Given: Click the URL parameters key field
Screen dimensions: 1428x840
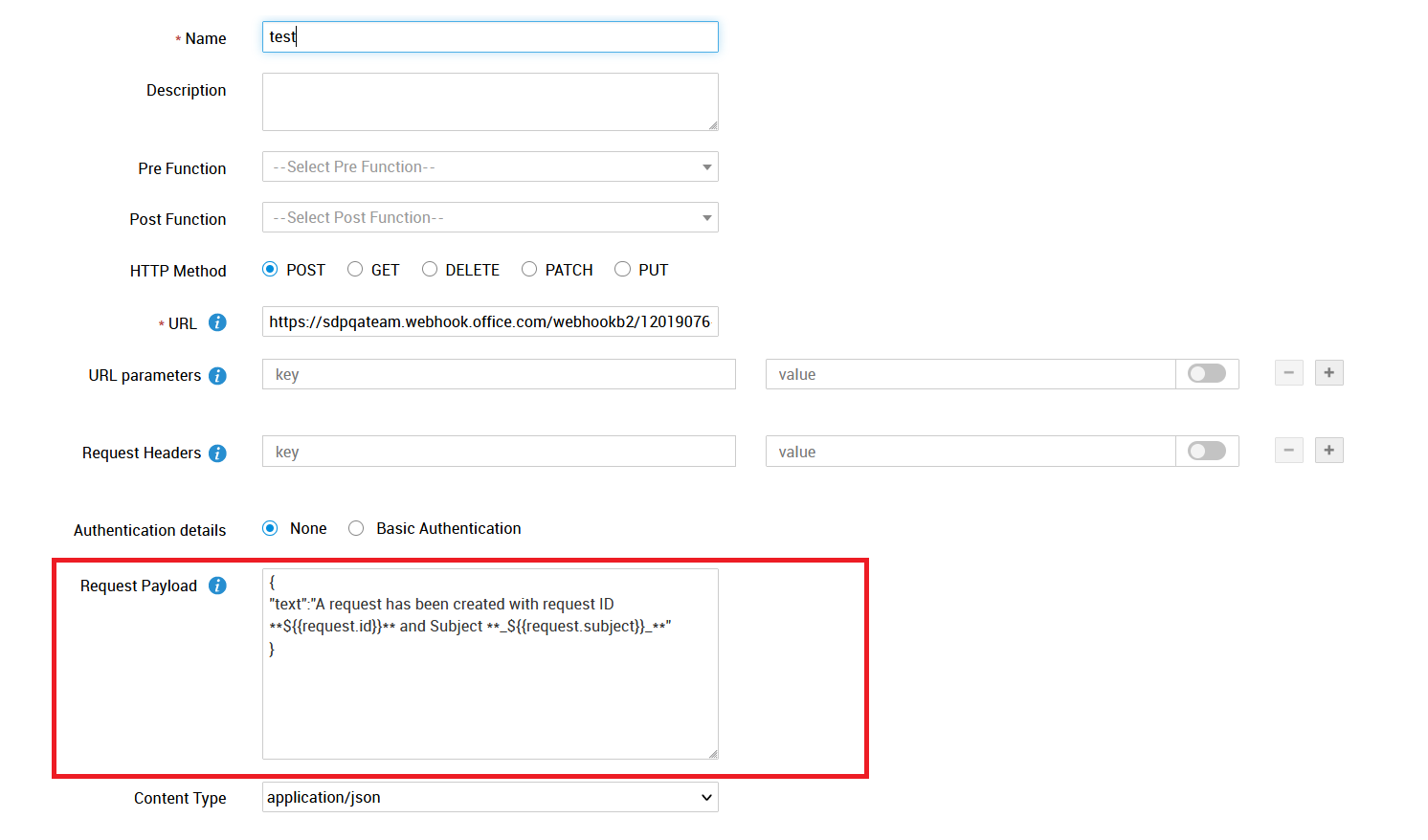Looking at the screenshot, I should (x=498, y=374).
